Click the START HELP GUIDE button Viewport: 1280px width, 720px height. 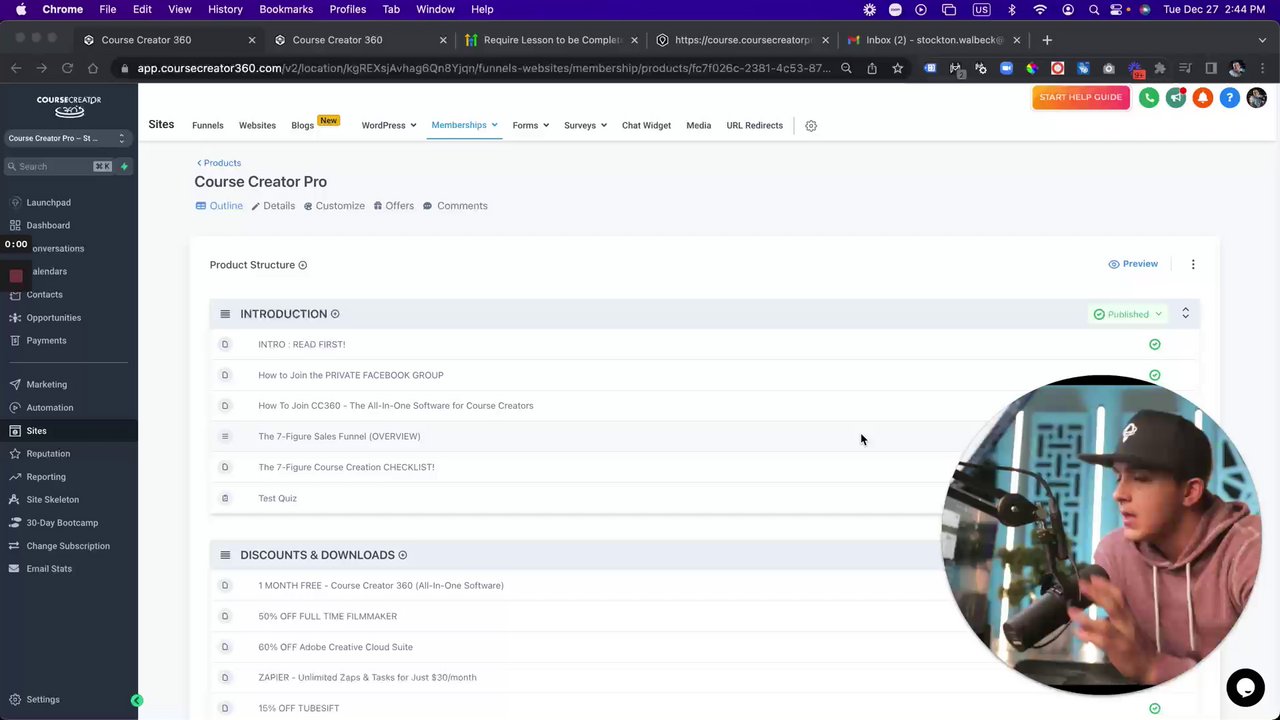click(x=1080, y=97)
